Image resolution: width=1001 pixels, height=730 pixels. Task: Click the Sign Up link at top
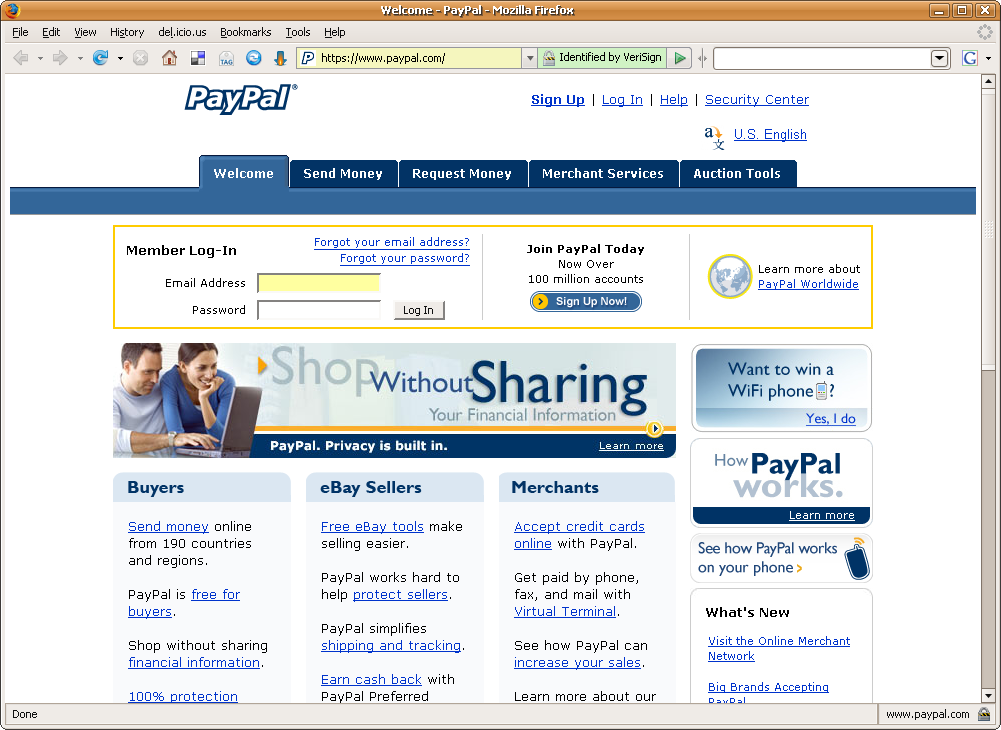tap(558, 100)
